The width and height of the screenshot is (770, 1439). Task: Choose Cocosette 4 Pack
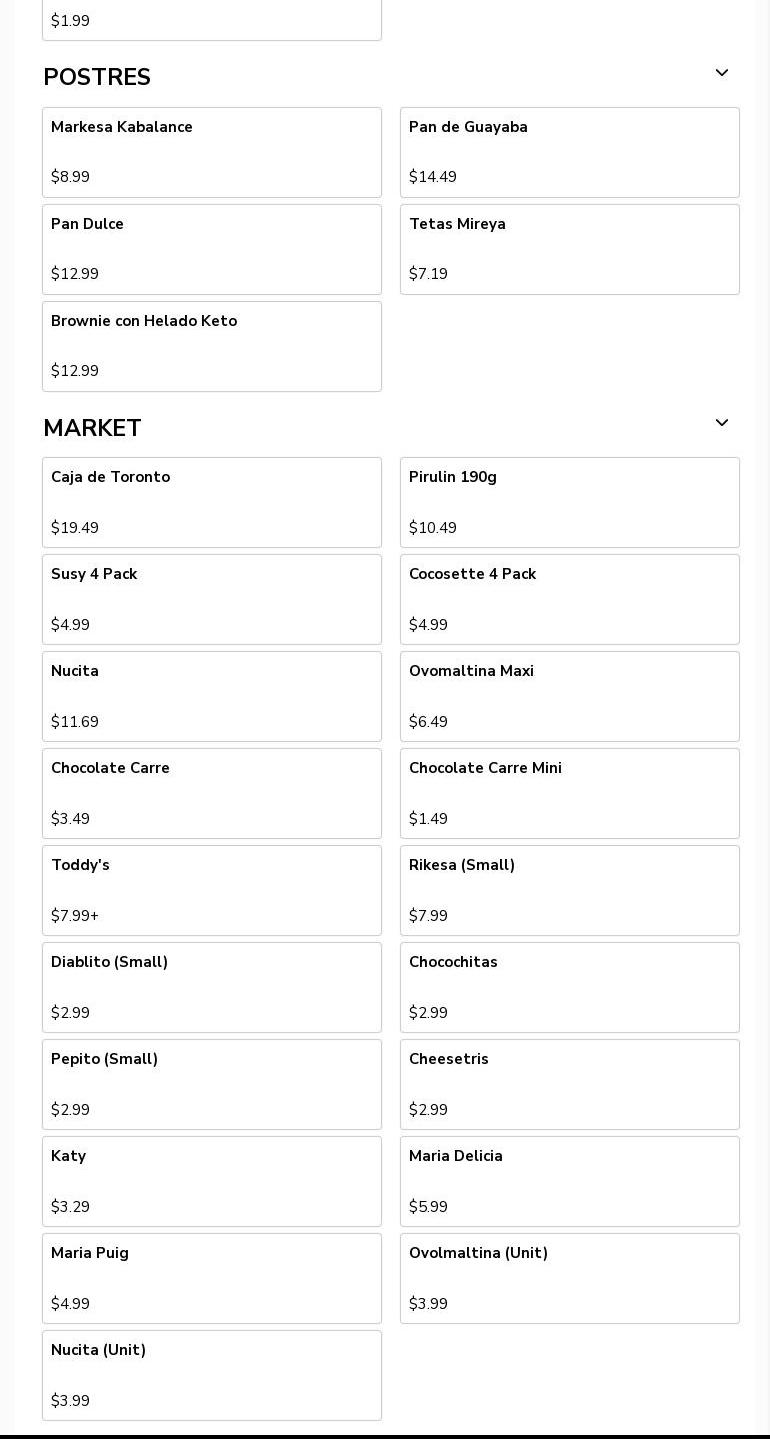(569, 599)
